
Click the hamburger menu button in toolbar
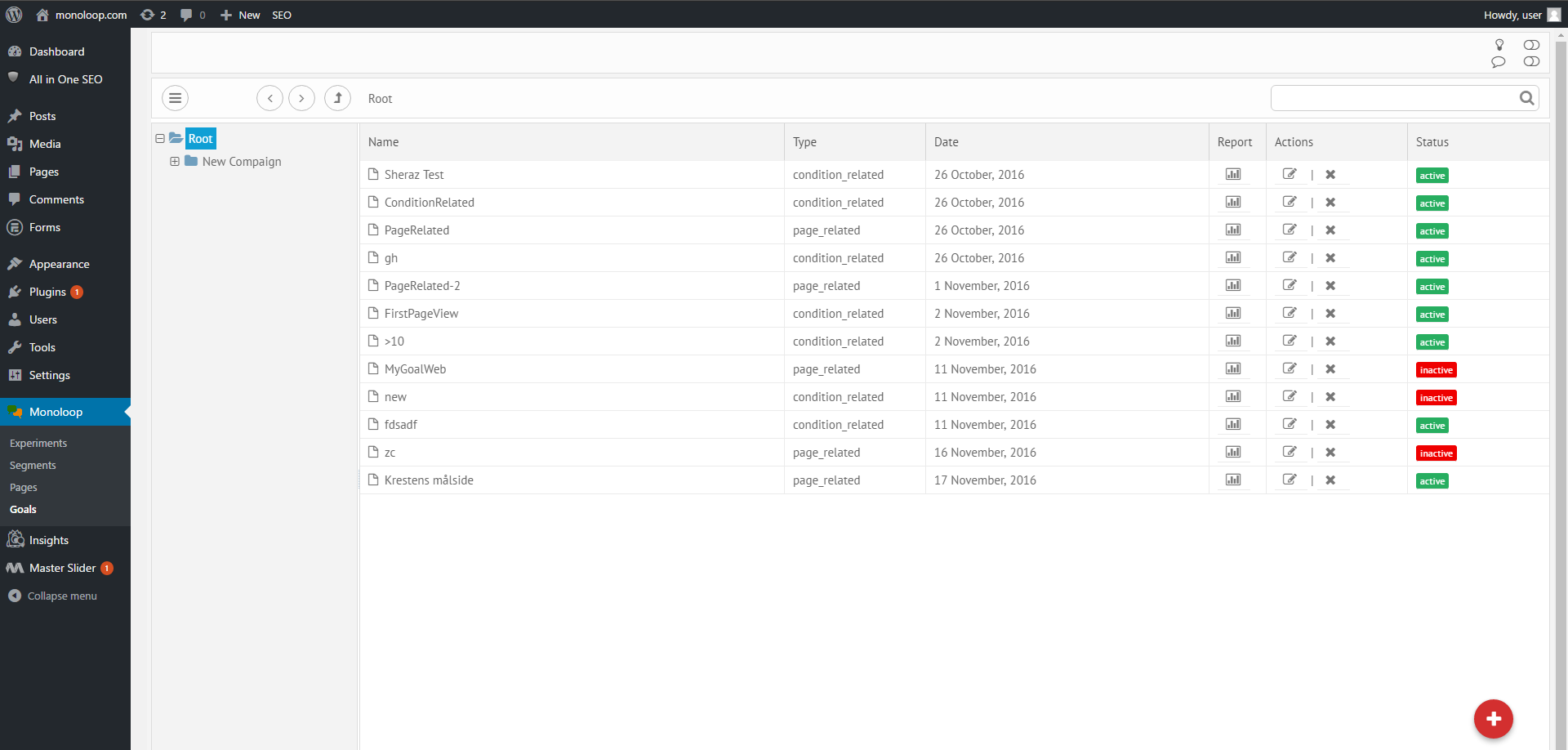[x=175, y=98]
